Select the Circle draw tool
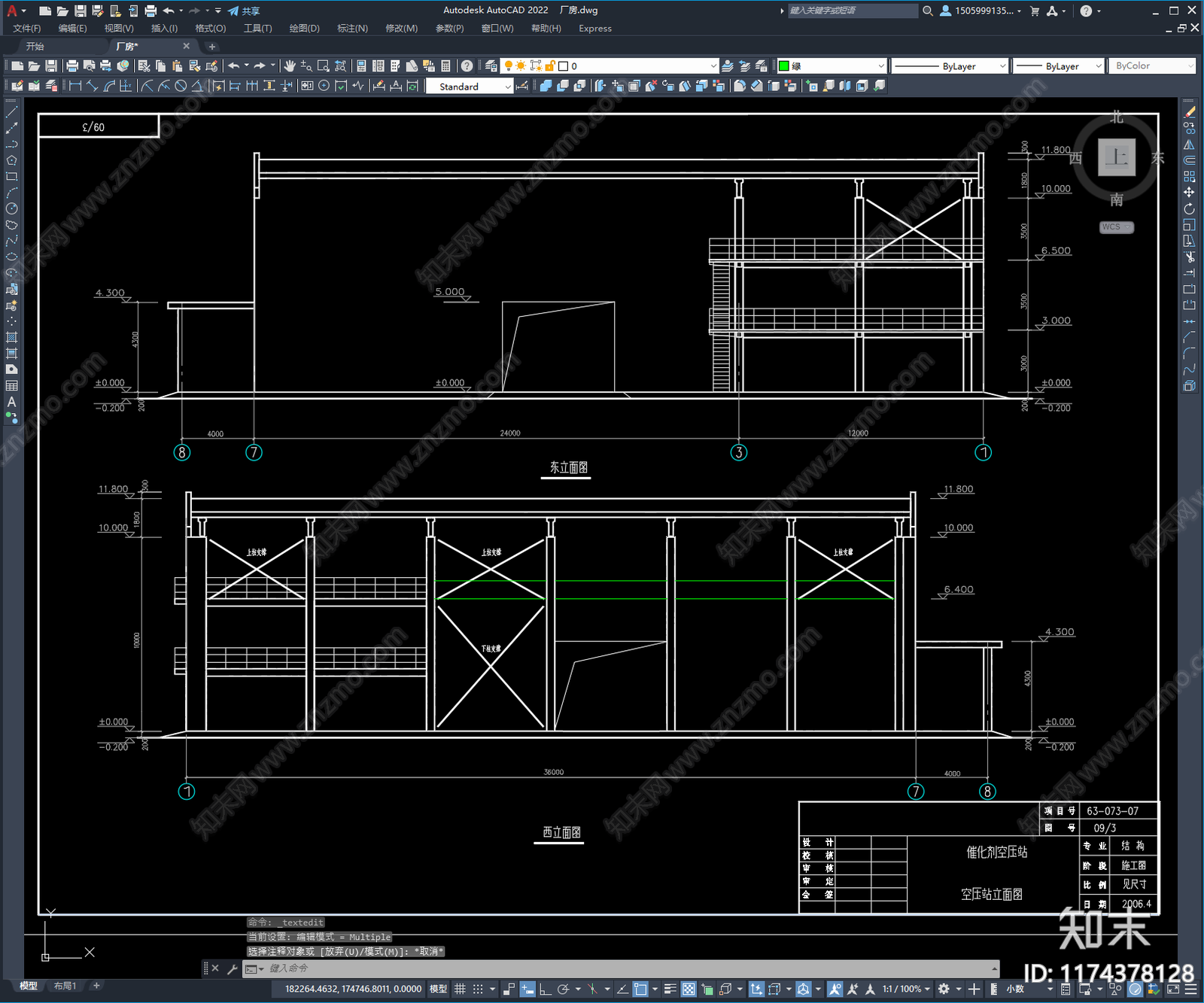 [x=11, y=208]
